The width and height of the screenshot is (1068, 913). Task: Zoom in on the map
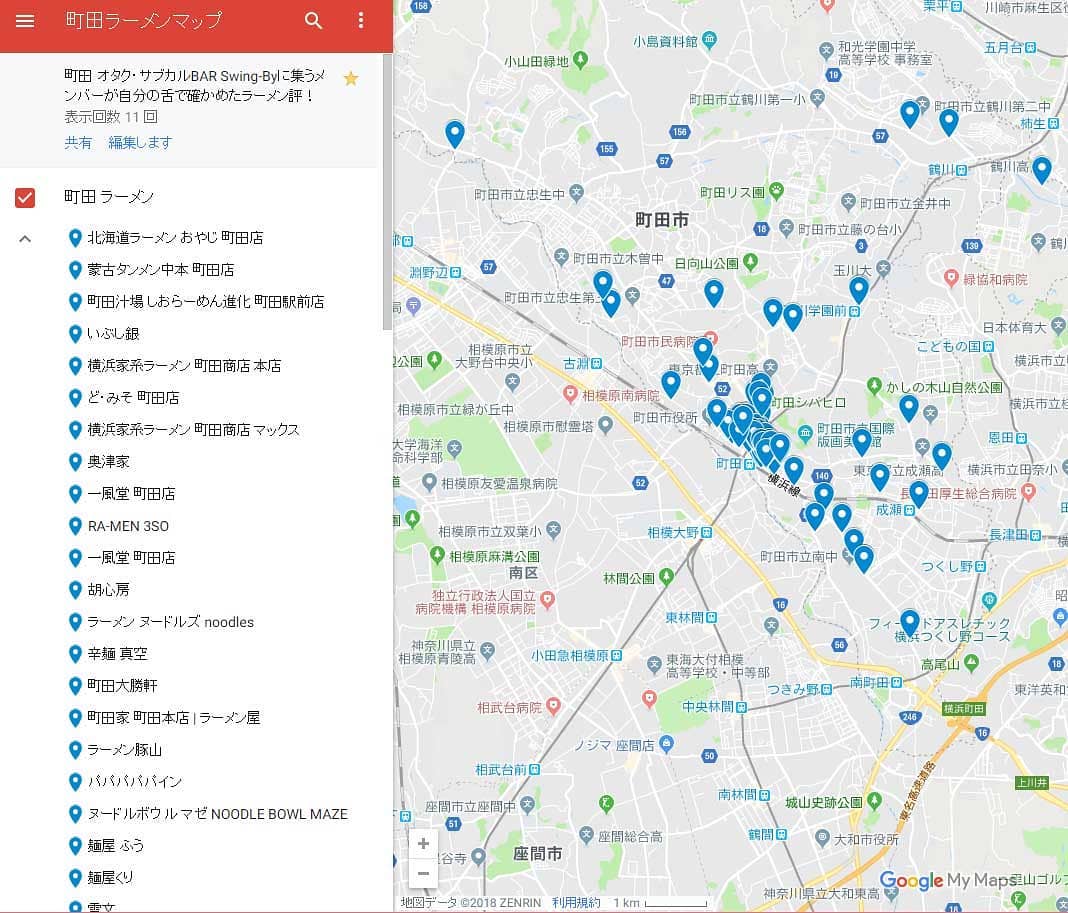[423, 843]
